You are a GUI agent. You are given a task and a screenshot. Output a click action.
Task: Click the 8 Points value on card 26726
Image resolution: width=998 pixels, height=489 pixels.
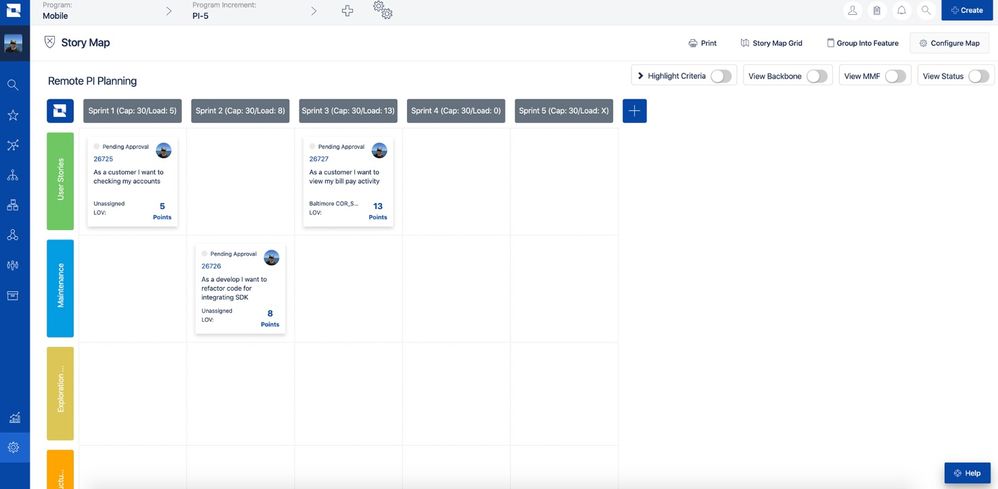pos(270,318)
